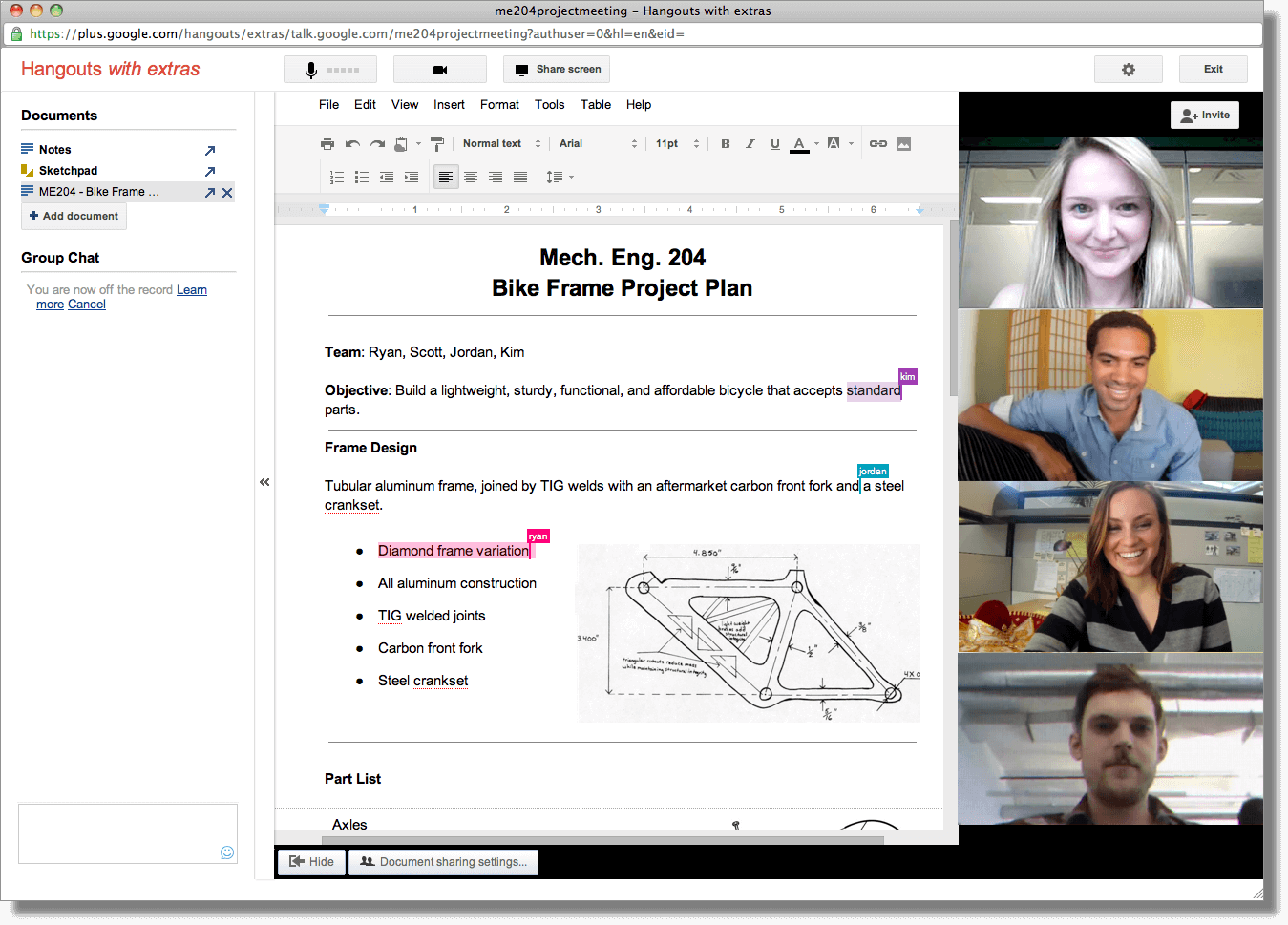Expand the line spacing dropdown
Viewport: 1288px width, 925px height.
point(560,178)
